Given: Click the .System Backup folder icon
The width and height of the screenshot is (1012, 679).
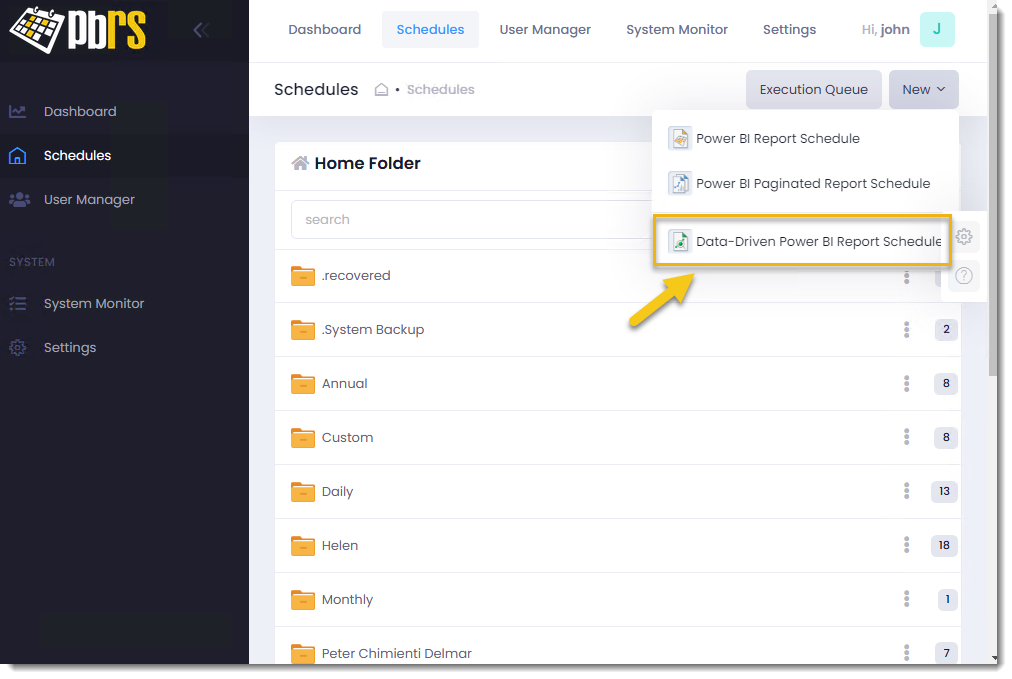Looking at the screenshot, I should pos(303,330).
